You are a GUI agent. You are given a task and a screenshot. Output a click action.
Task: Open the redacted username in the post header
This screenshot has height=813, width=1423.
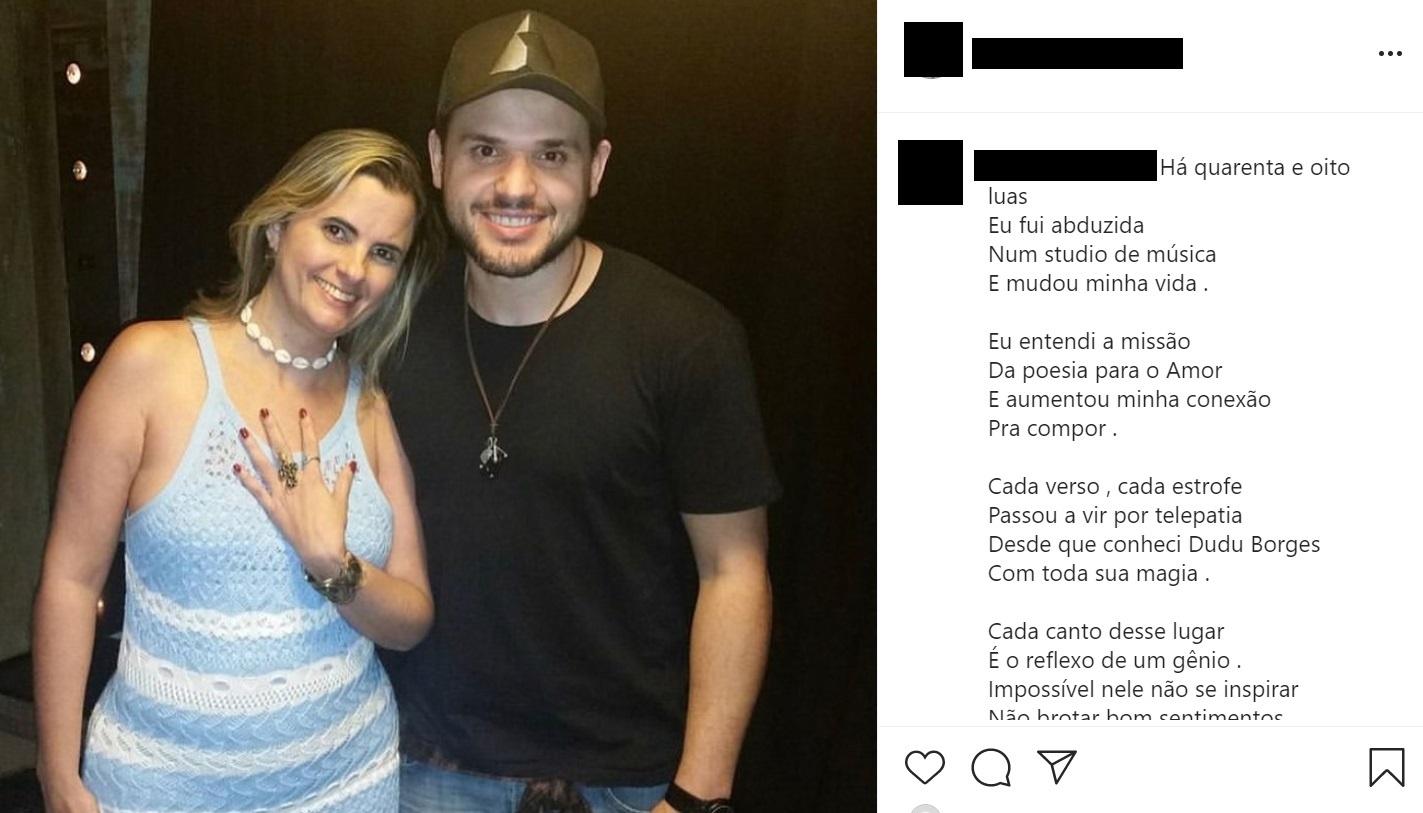click(1077, 53)
